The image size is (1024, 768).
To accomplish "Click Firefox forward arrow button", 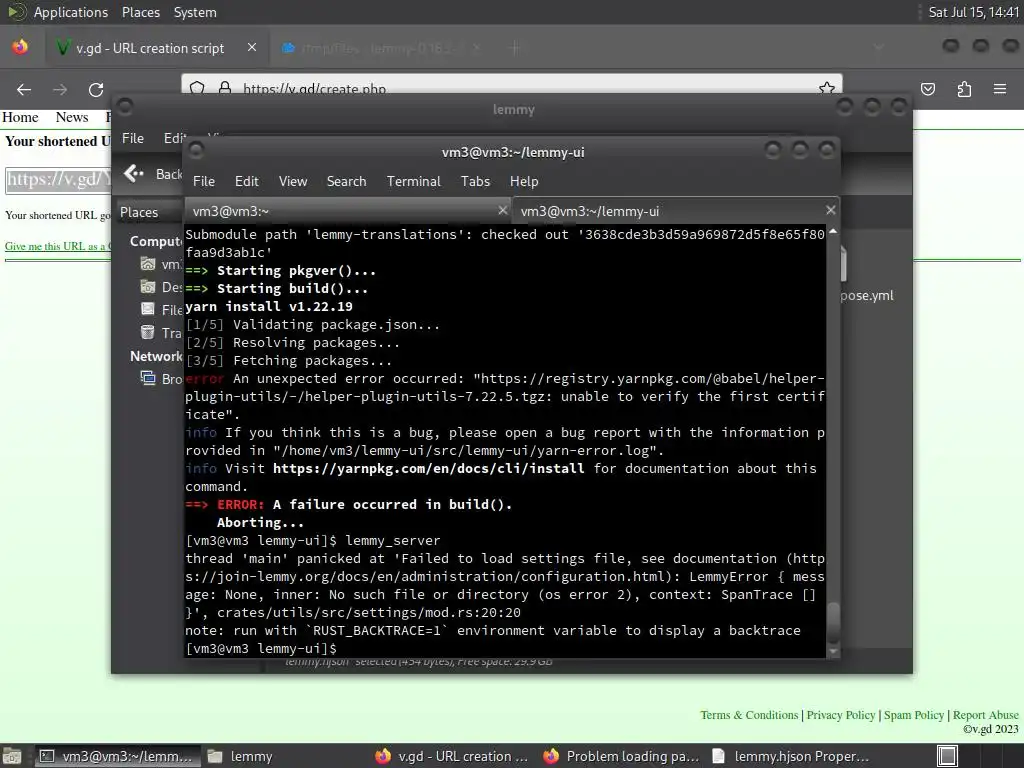I will [x=60, y=89].
